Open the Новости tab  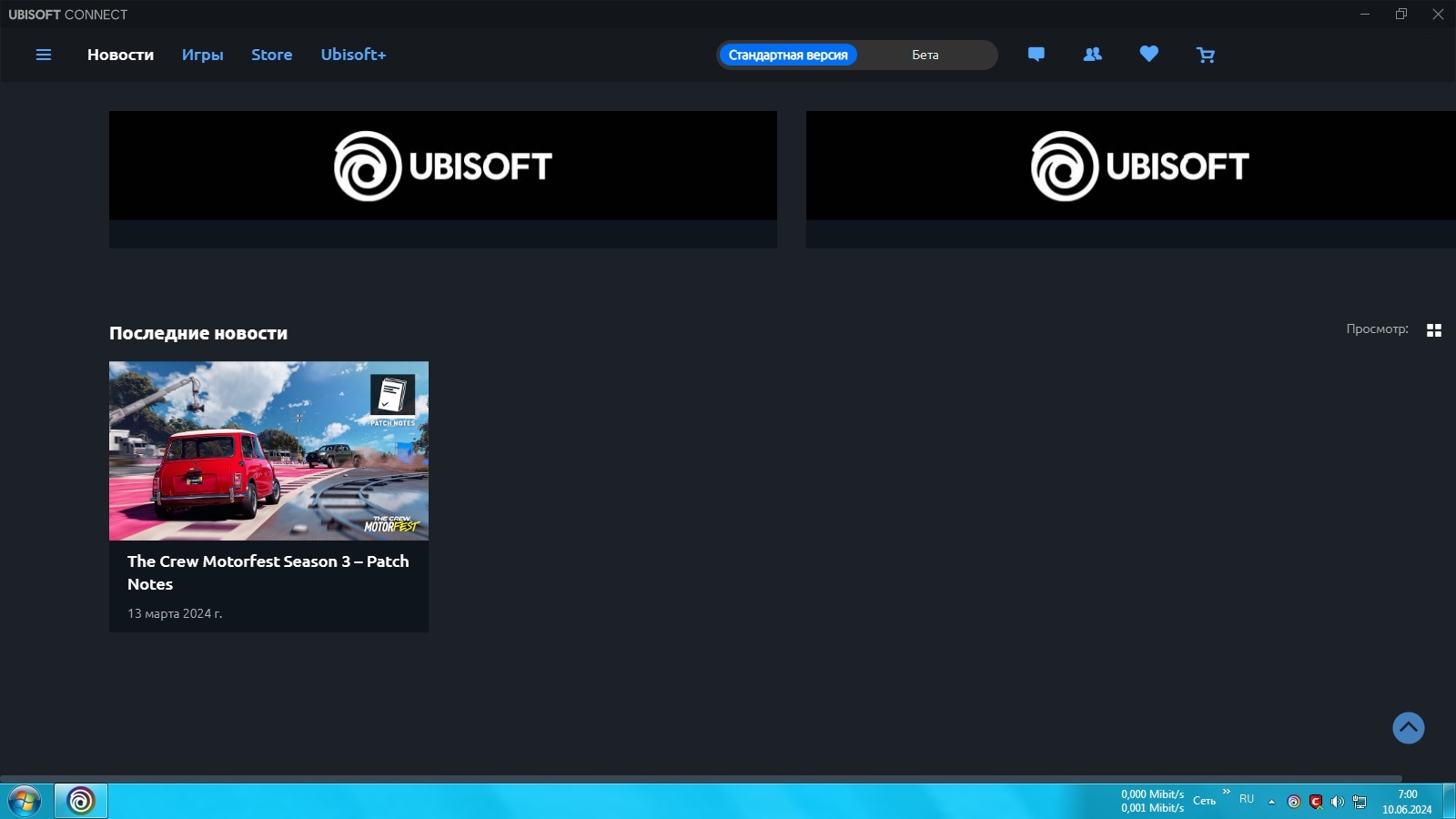click(120, 55)
